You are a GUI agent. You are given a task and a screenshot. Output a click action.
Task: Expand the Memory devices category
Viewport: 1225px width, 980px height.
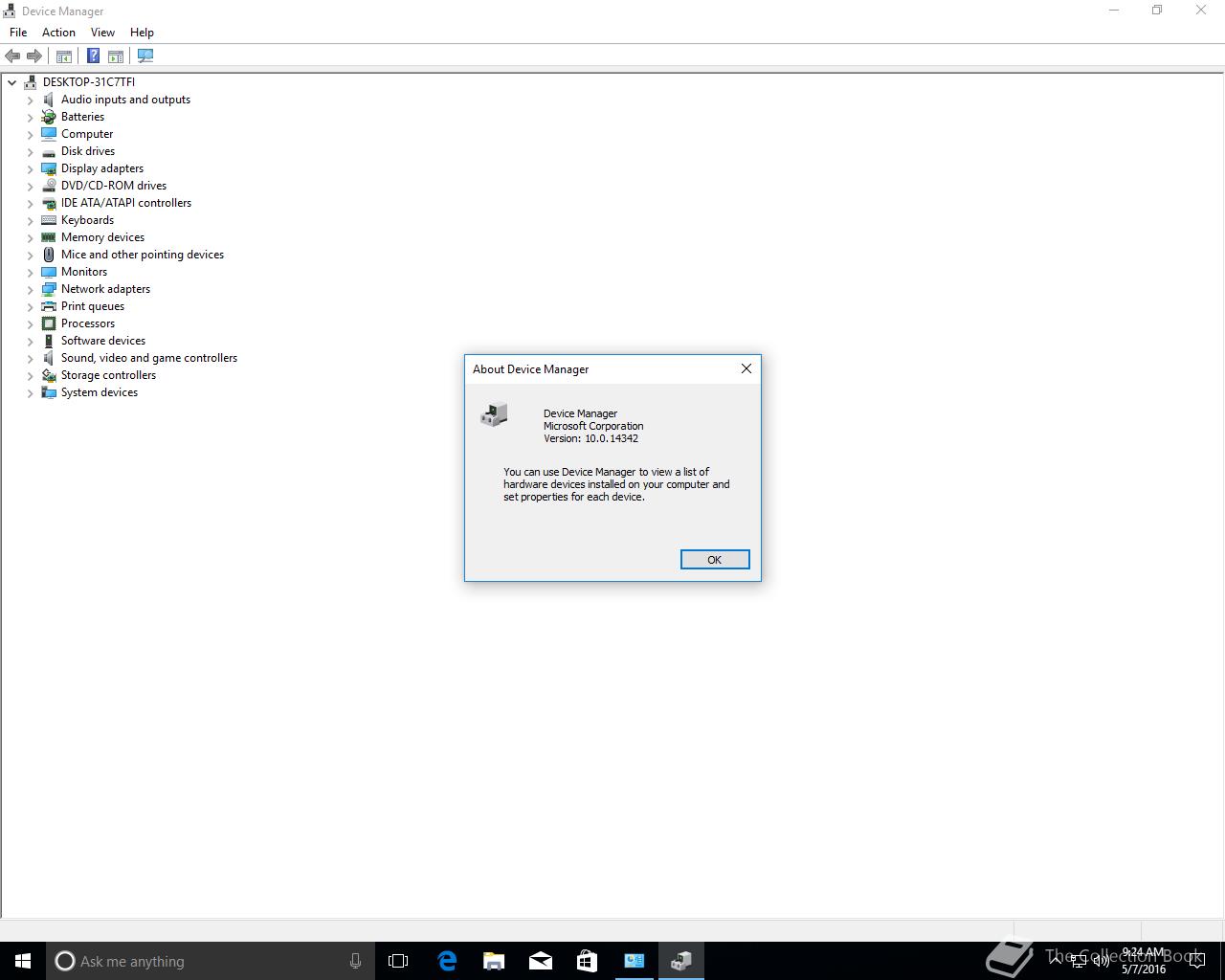tap(30, 237)
